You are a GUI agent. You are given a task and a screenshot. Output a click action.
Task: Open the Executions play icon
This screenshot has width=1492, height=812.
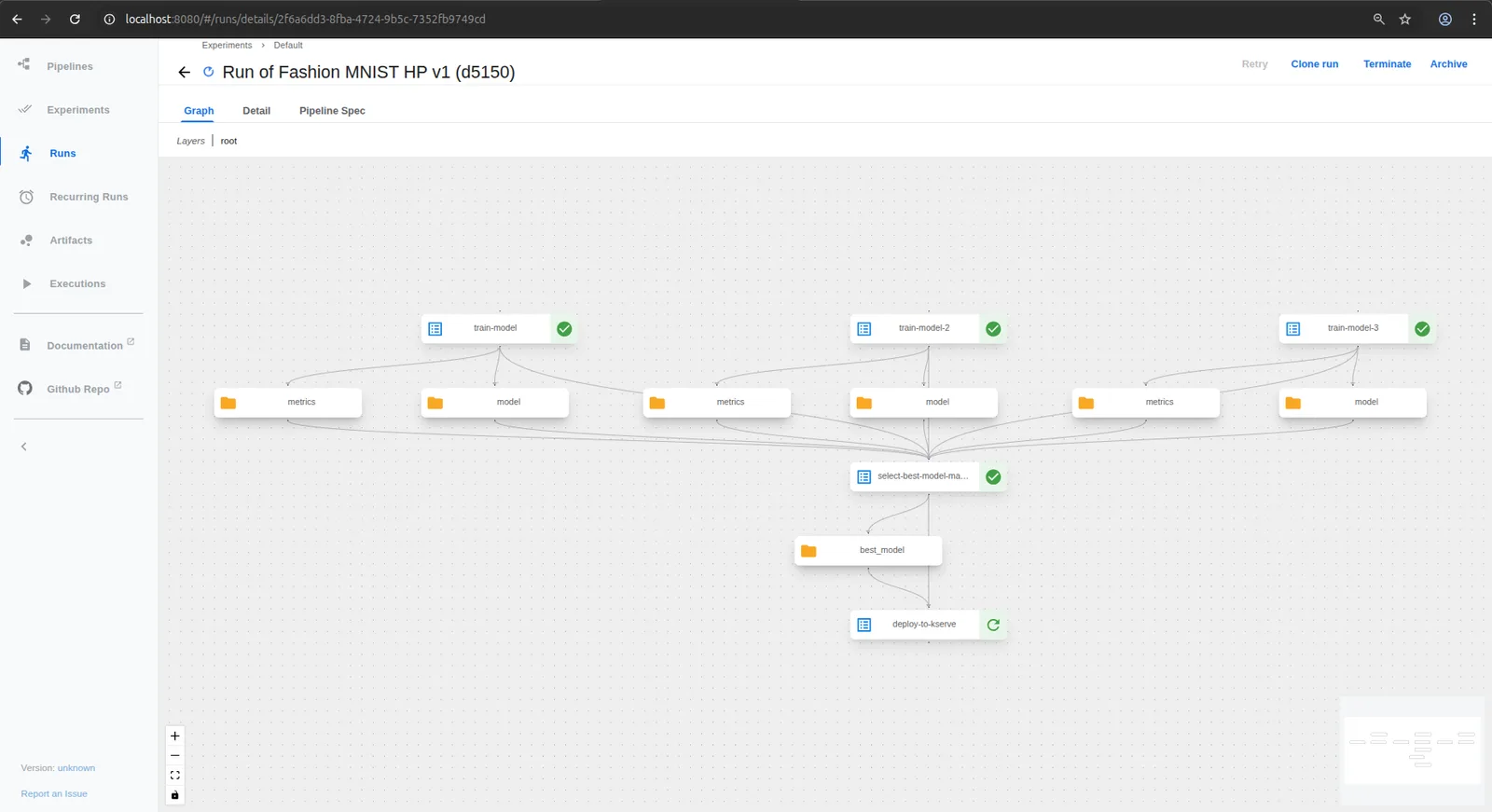coord(26,283)
